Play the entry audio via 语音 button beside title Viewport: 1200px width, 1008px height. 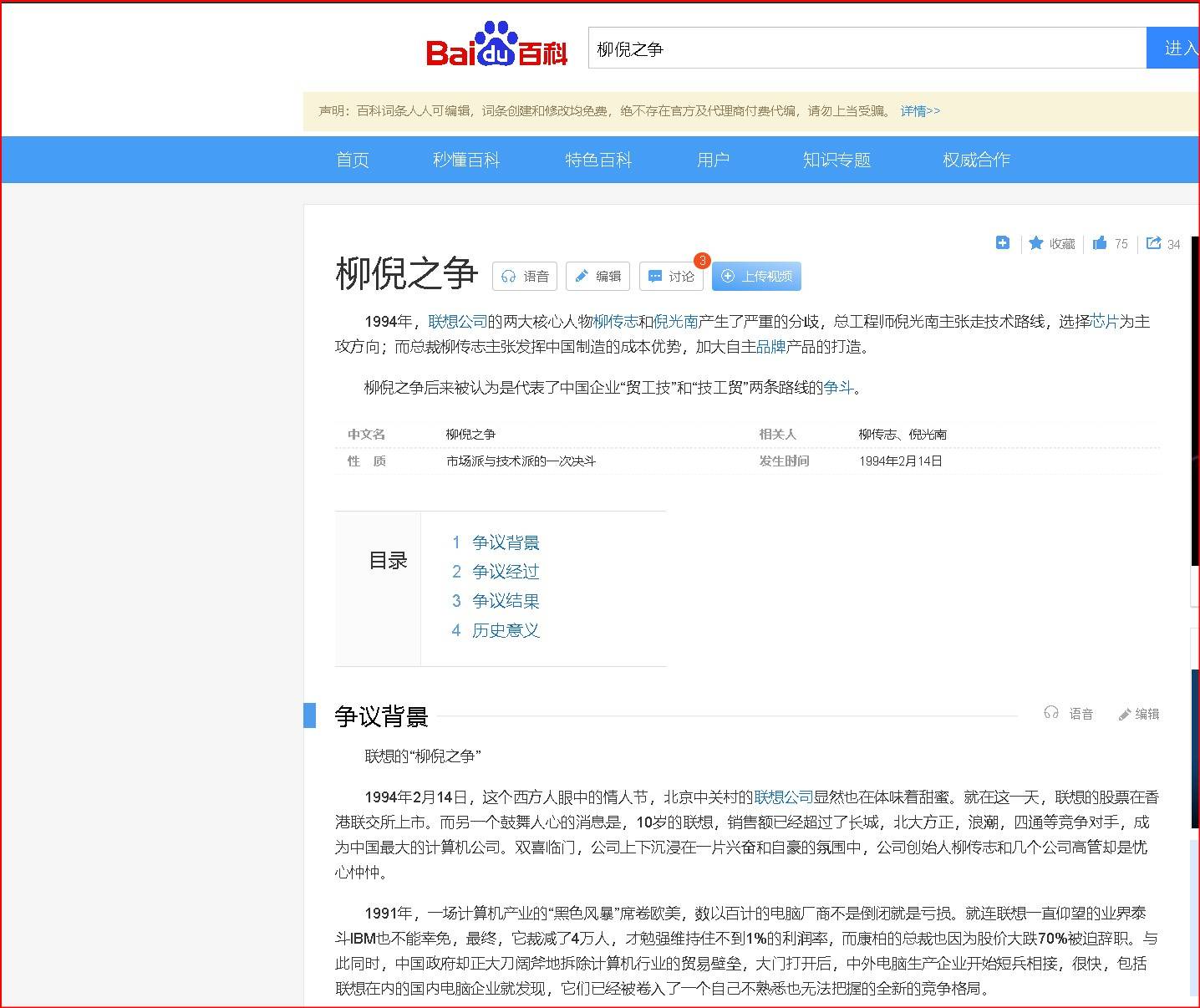click(525, 276)
